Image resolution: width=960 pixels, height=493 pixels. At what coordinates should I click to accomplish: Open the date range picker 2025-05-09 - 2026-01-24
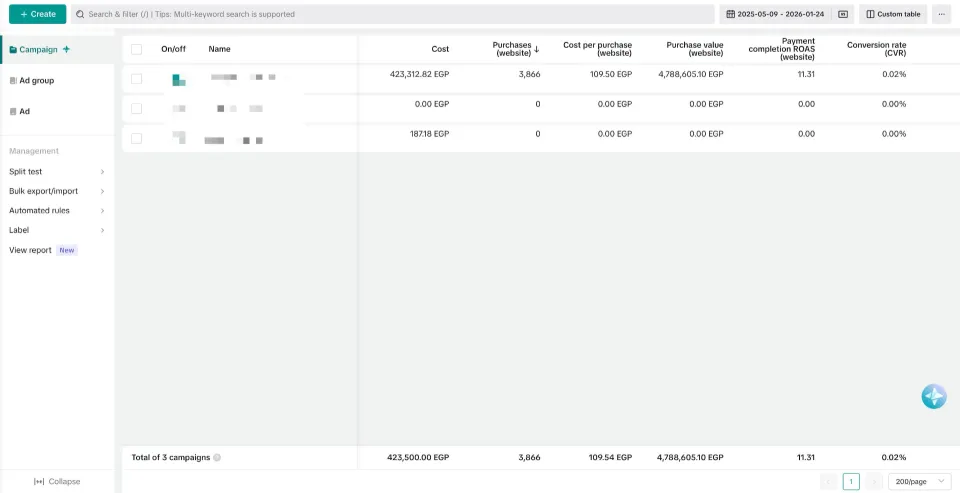774,14
